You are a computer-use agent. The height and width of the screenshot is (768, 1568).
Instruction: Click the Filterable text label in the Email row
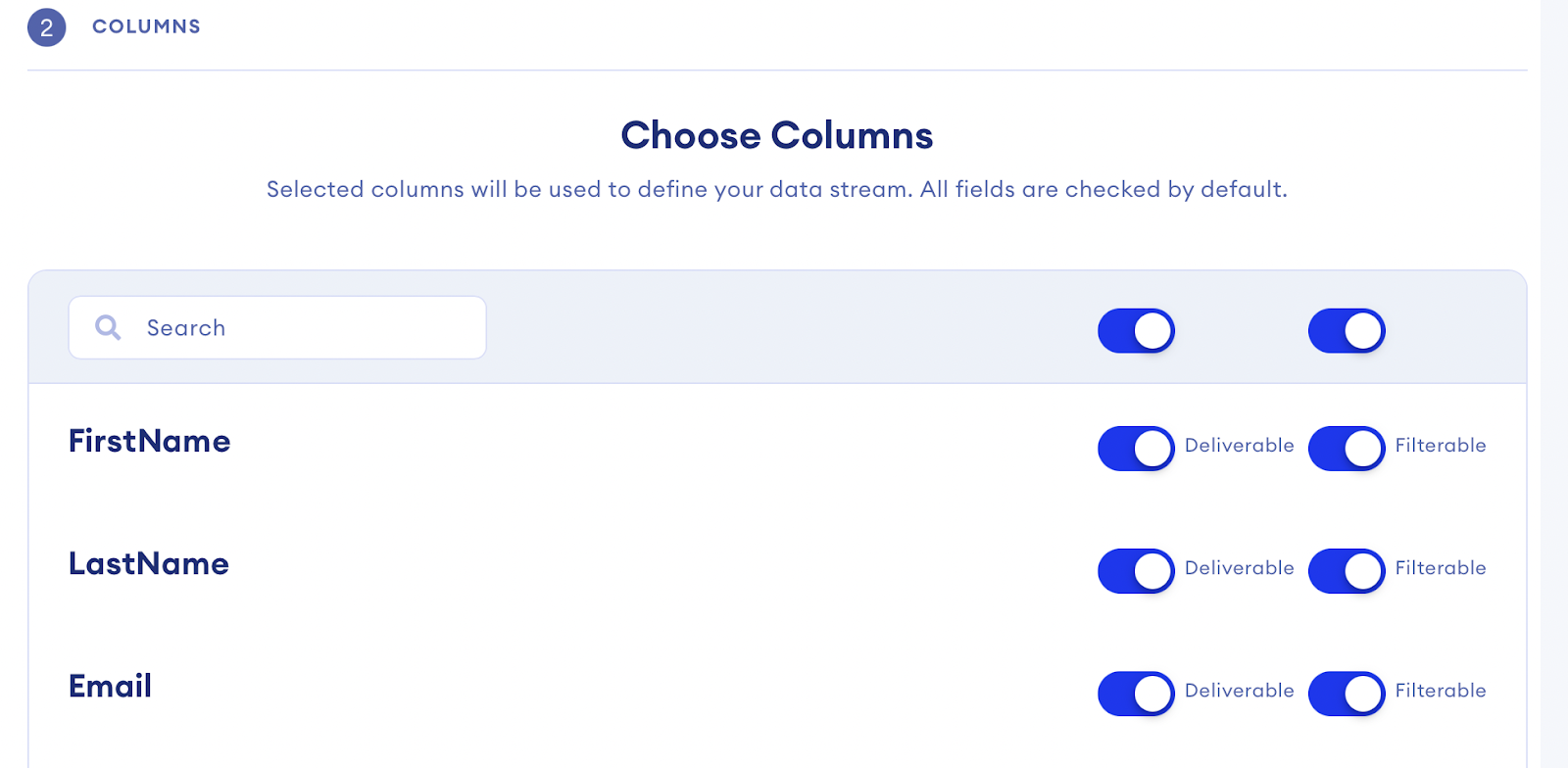pyautogui.click(x=1440, y=691)
